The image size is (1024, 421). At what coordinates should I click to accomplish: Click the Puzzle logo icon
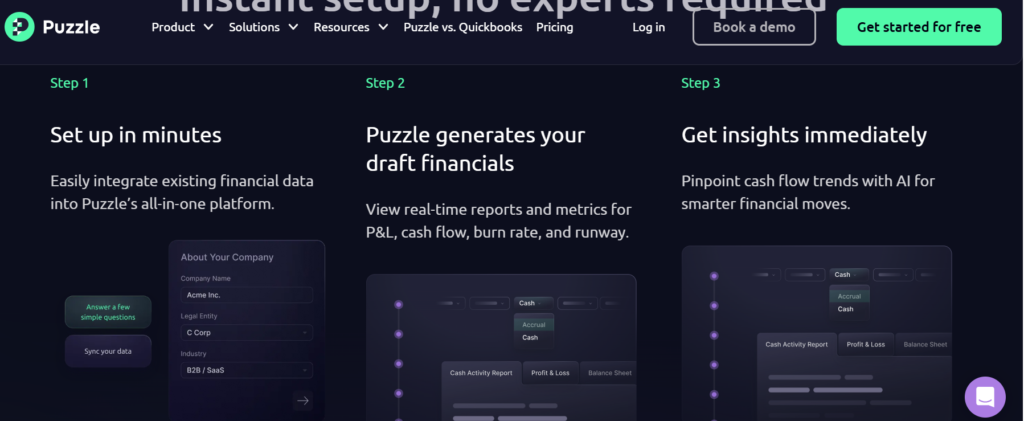click(19, 27)
